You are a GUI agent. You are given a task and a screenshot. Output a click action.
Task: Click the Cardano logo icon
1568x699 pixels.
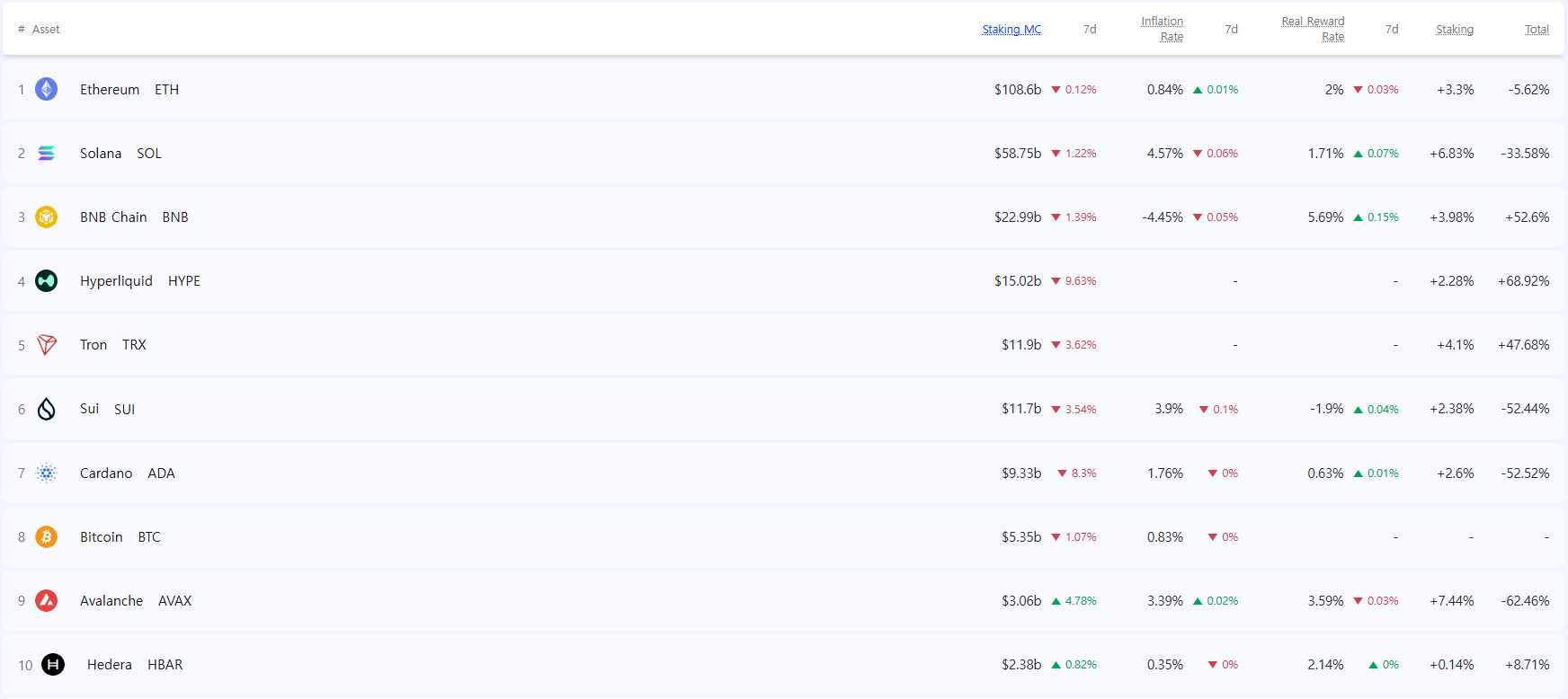click(46, 473)
